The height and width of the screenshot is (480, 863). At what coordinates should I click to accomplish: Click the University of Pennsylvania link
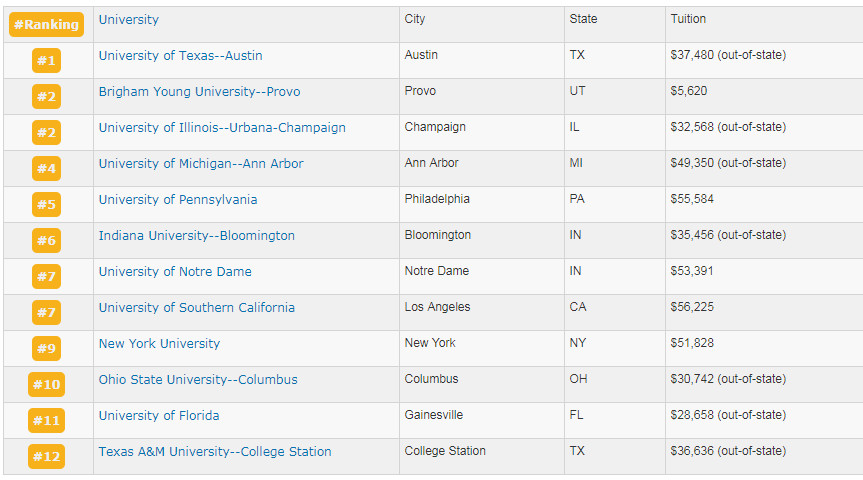point(178,200)
